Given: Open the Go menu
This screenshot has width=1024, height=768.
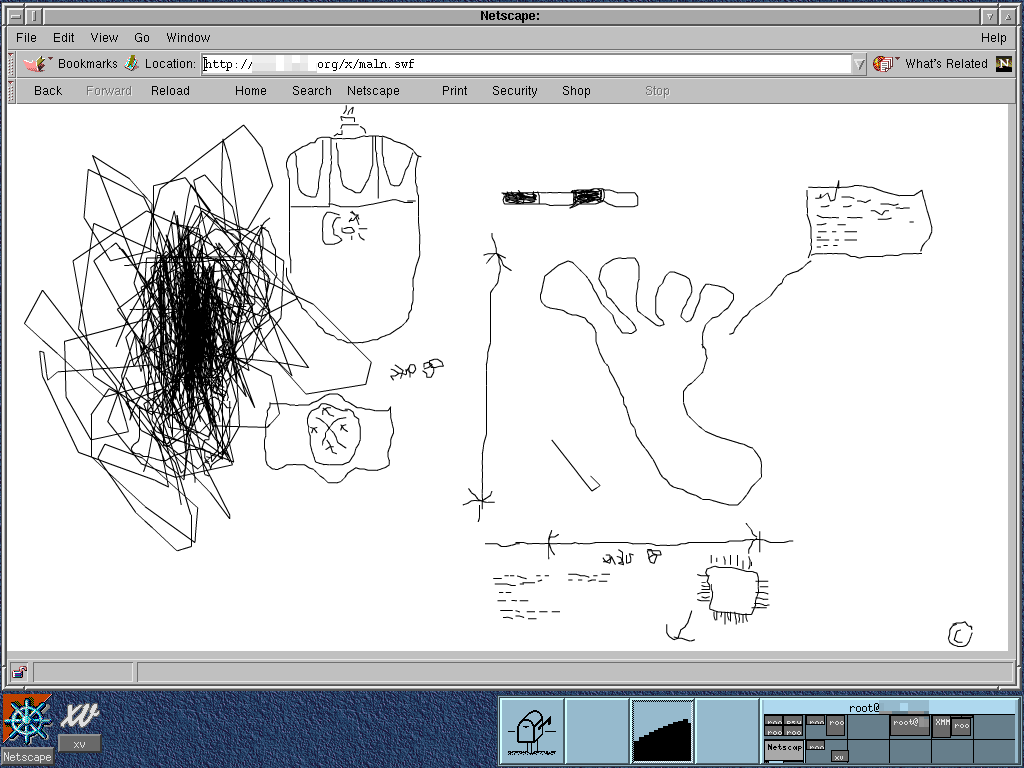Looking at the screenshot, I should click(142, 37).
